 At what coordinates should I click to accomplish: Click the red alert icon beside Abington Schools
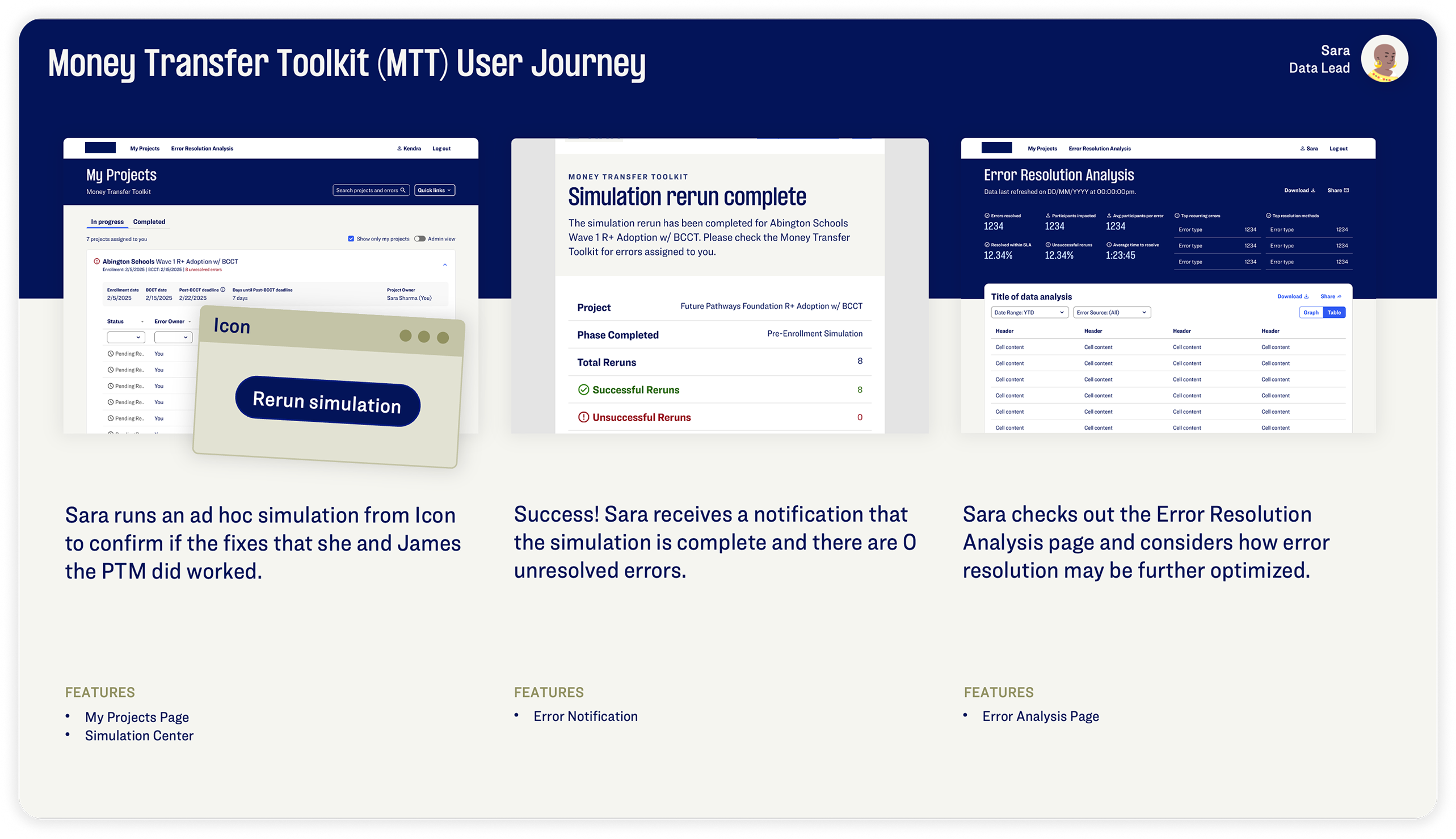(97, 261)
